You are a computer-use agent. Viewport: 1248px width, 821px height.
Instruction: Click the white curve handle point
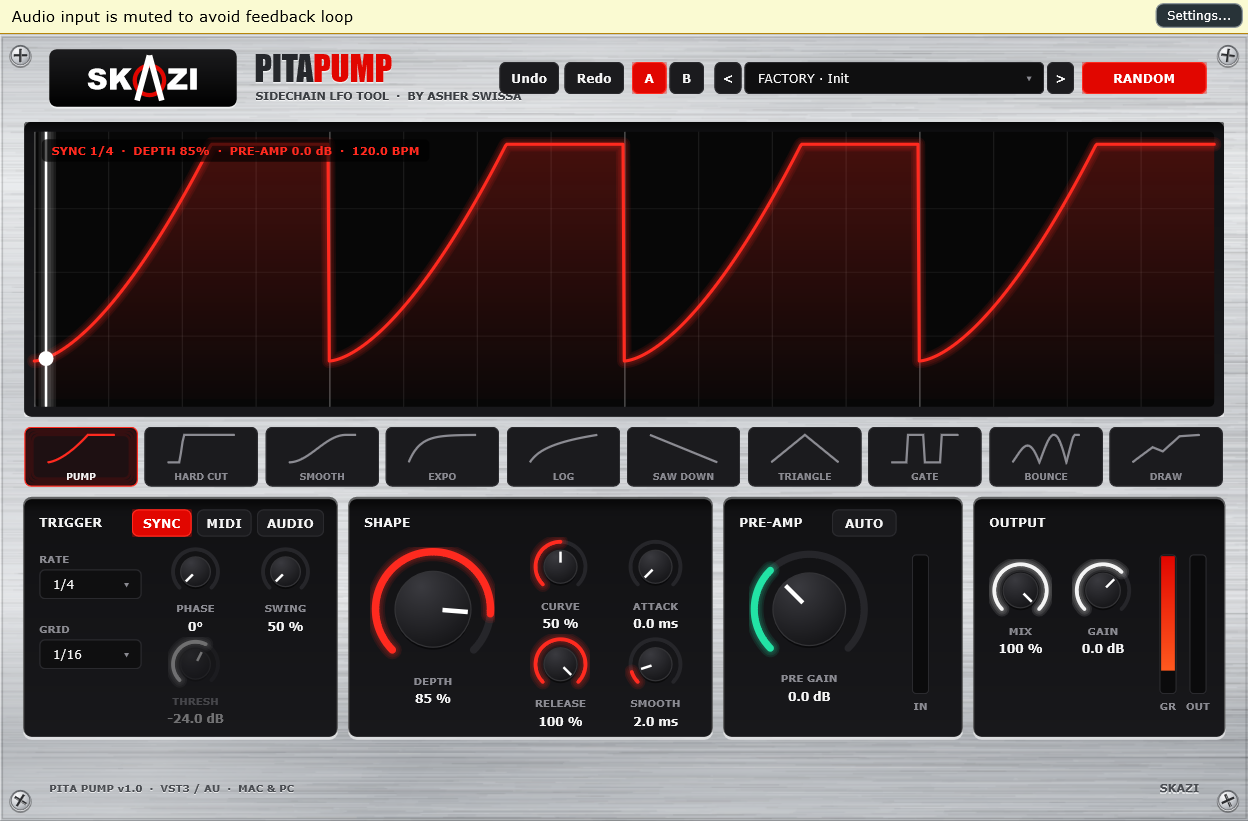click(45, 358)
